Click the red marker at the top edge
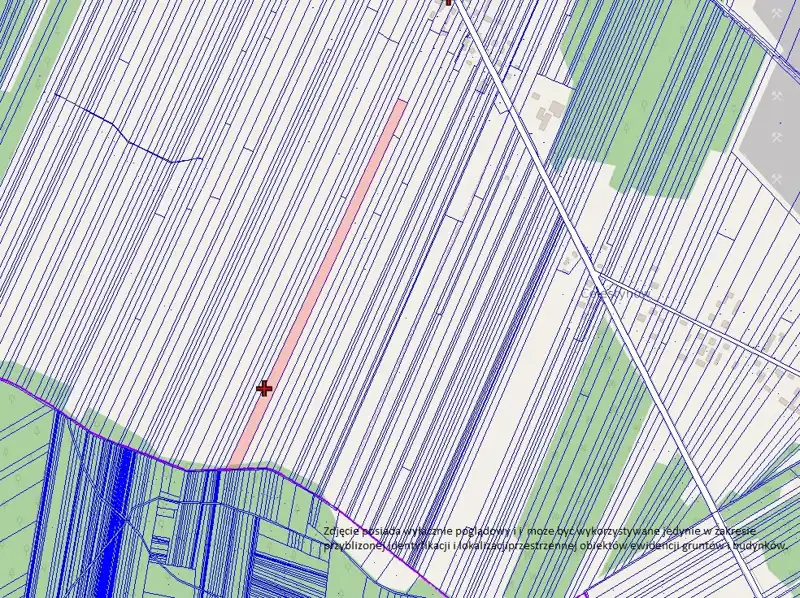Image resolution: width=800 pixels, height=598 pixels. (448, 2)
